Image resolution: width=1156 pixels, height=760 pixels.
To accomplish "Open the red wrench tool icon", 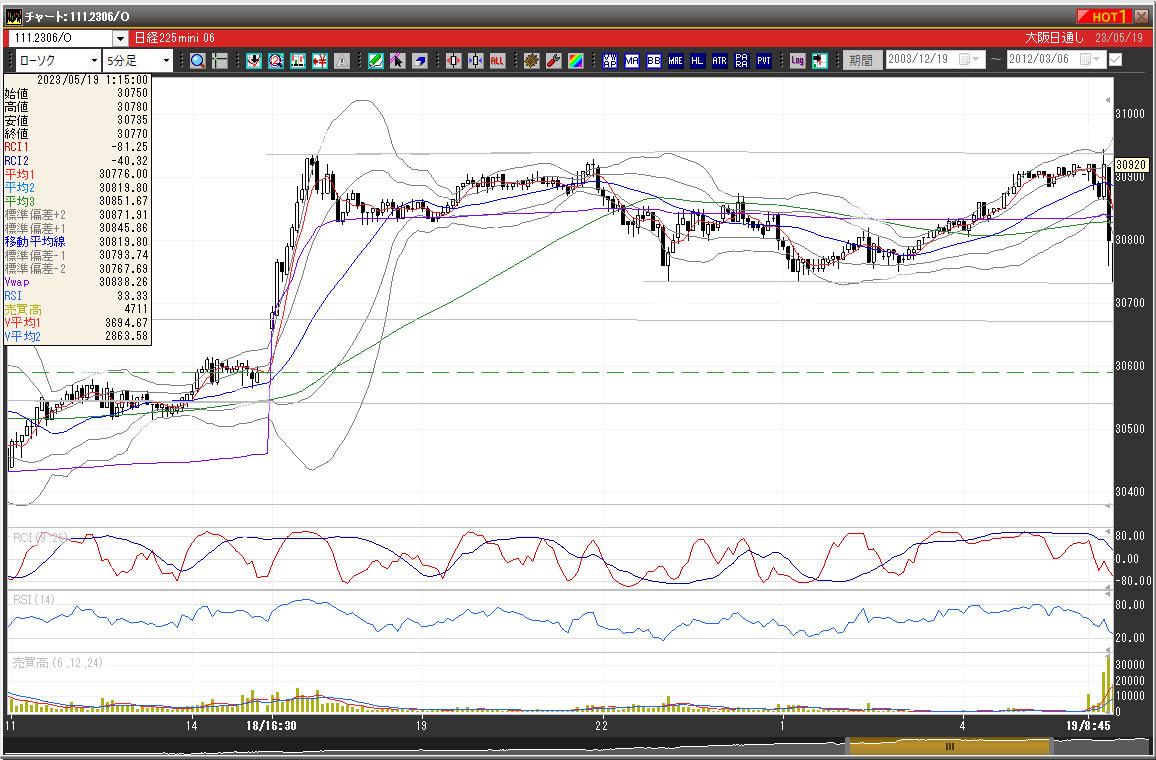I will (x=554, y=60).
